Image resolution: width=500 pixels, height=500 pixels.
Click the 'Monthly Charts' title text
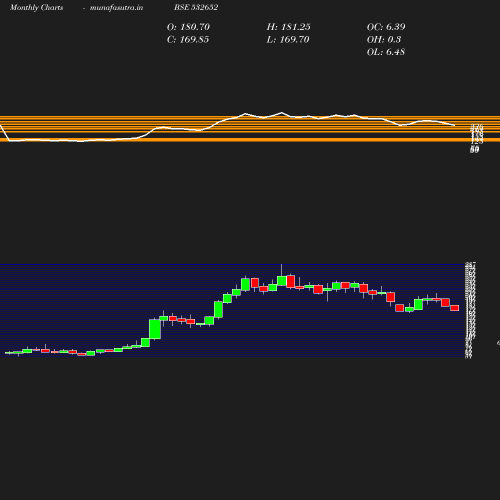click(36, 7)
